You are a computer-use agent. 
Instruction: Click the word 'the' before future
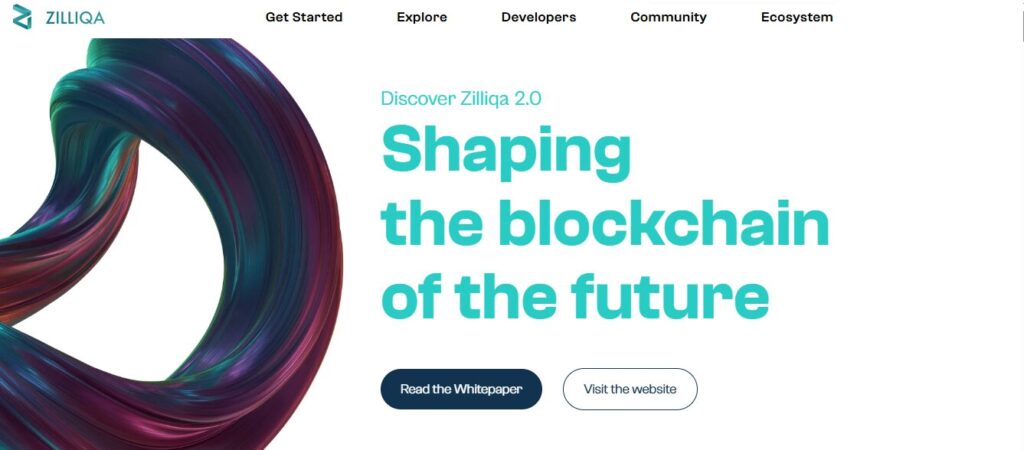click(x=505, y=296)
